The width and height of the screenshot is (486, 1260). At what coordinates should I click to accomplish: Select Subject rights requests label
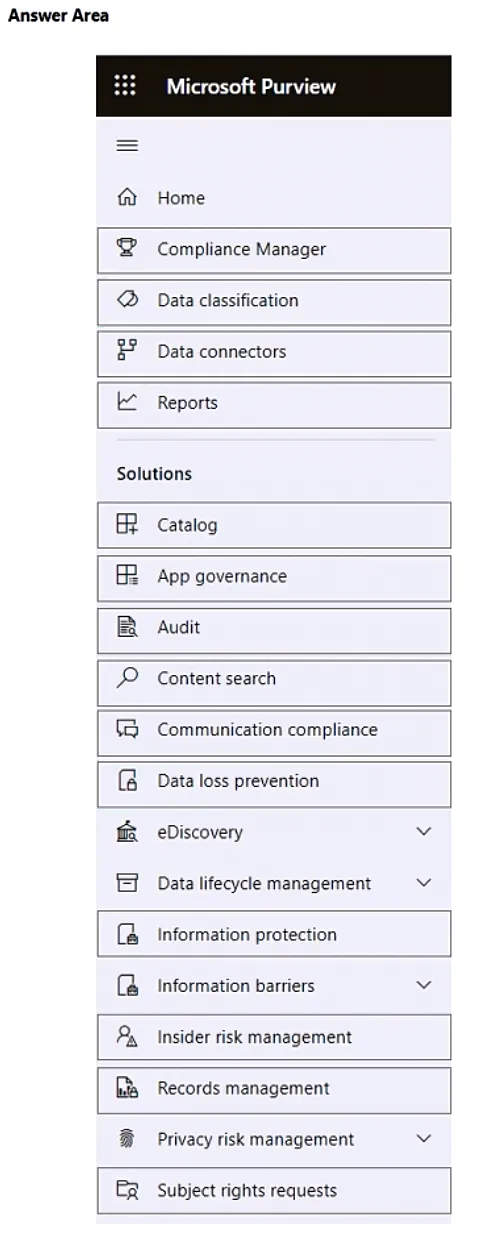pos(247,1190)
